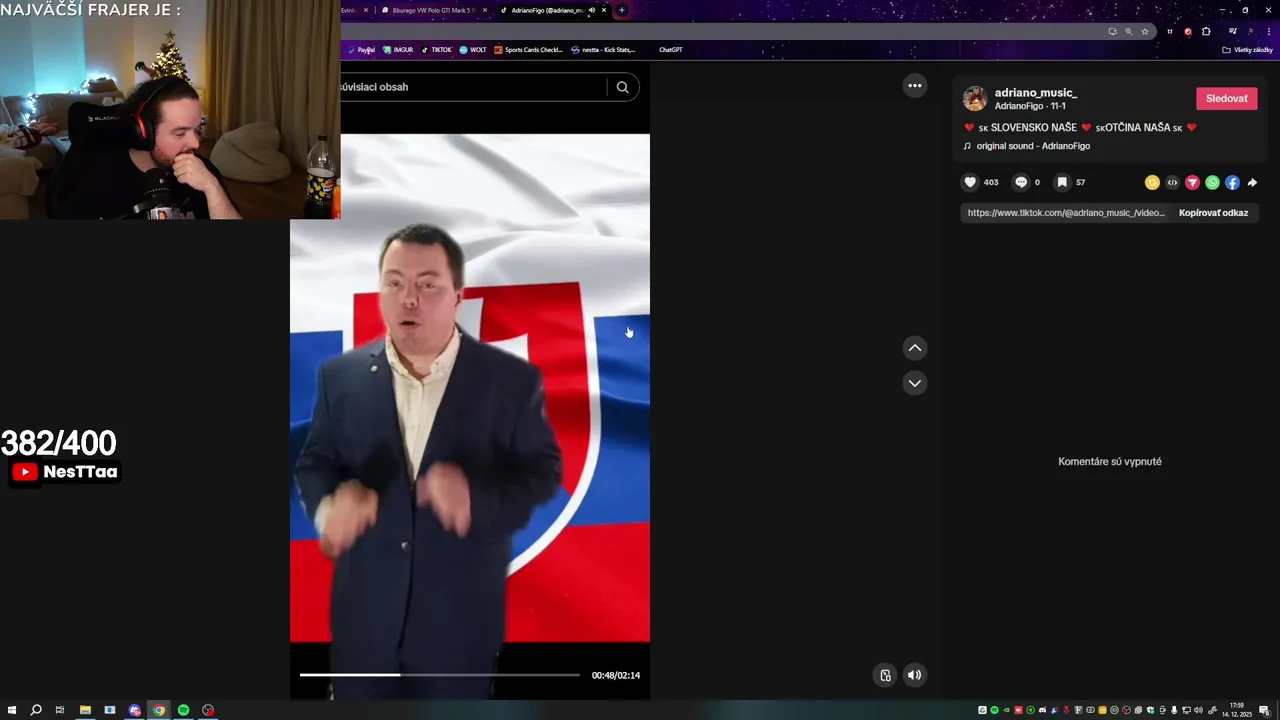Open the nestta - Kick Stats bookmark

(x=603, y=50)
